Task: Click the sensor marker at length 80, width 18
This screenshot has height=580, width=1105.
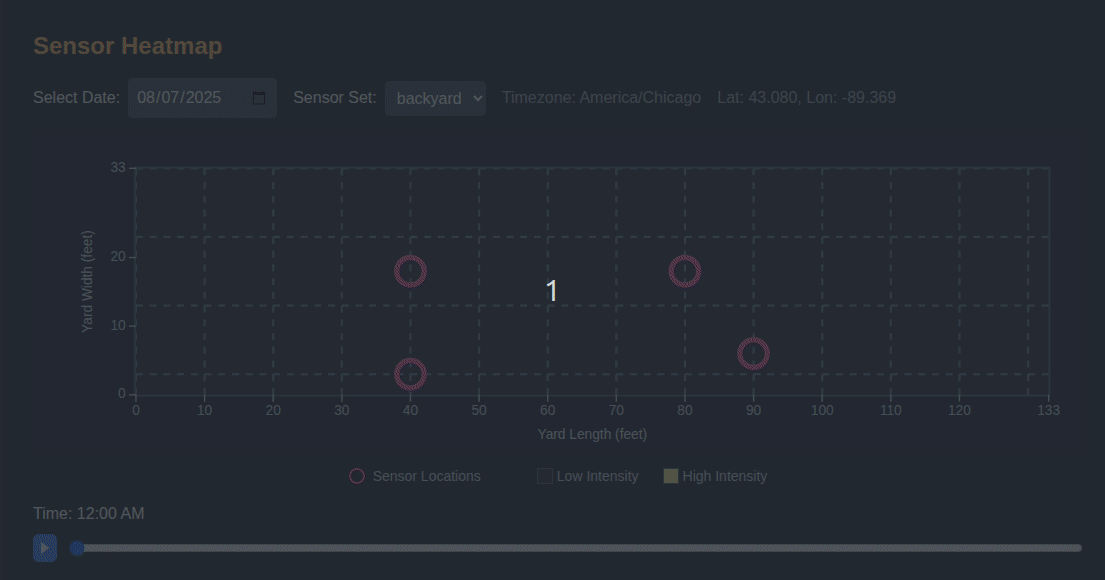Action: (684, 271)
